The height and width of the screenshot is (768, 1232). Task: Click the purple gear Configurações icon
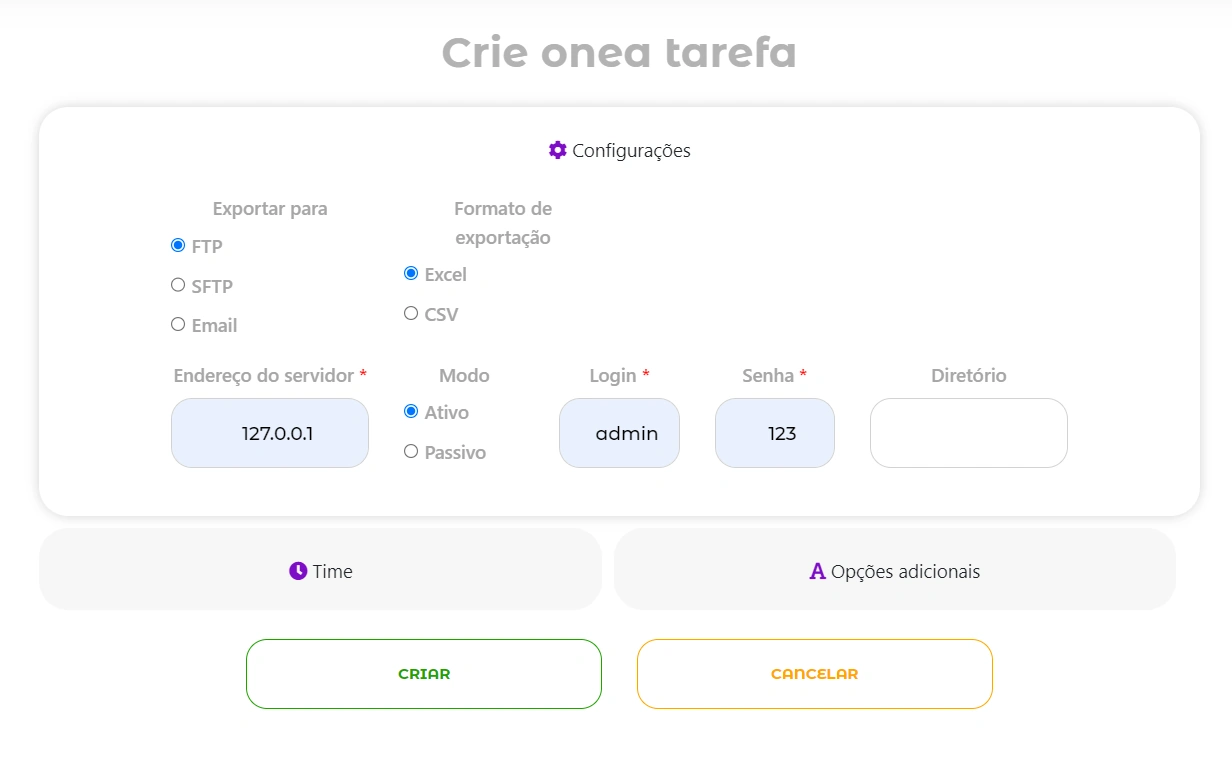point(558,150)
